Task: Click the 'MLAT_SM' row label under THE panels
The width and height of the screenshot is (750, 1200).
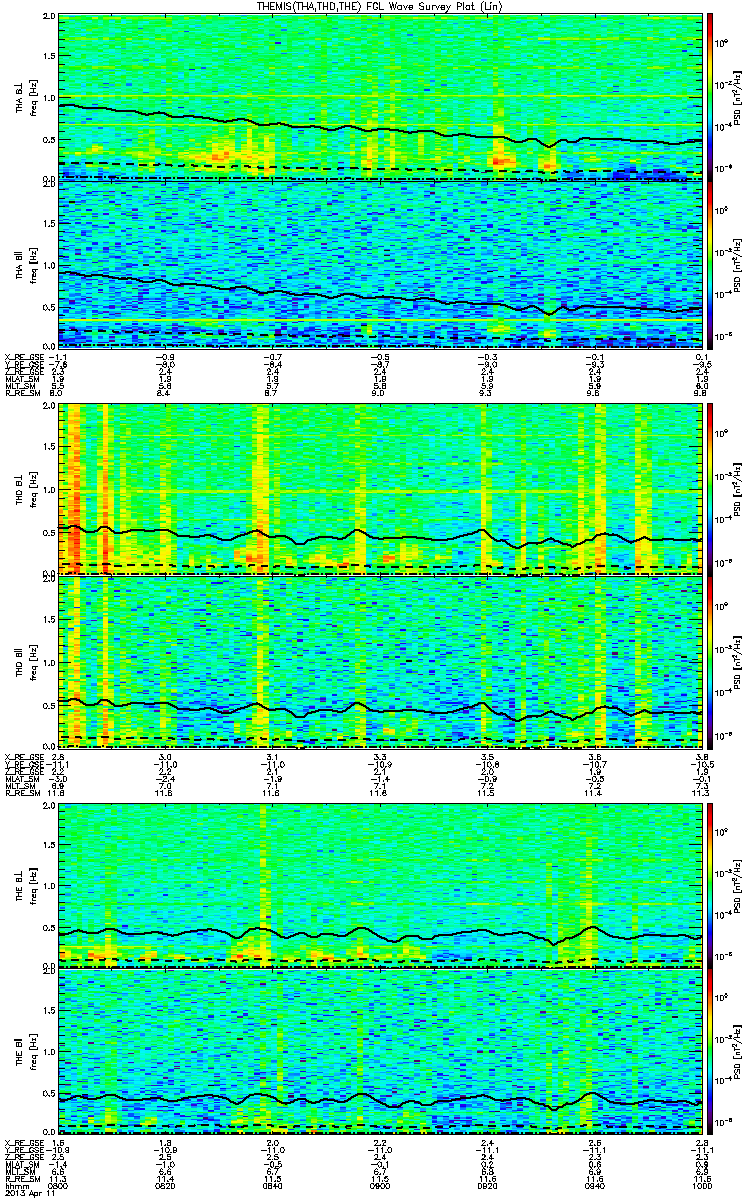Action: [x=21, y=1166]
